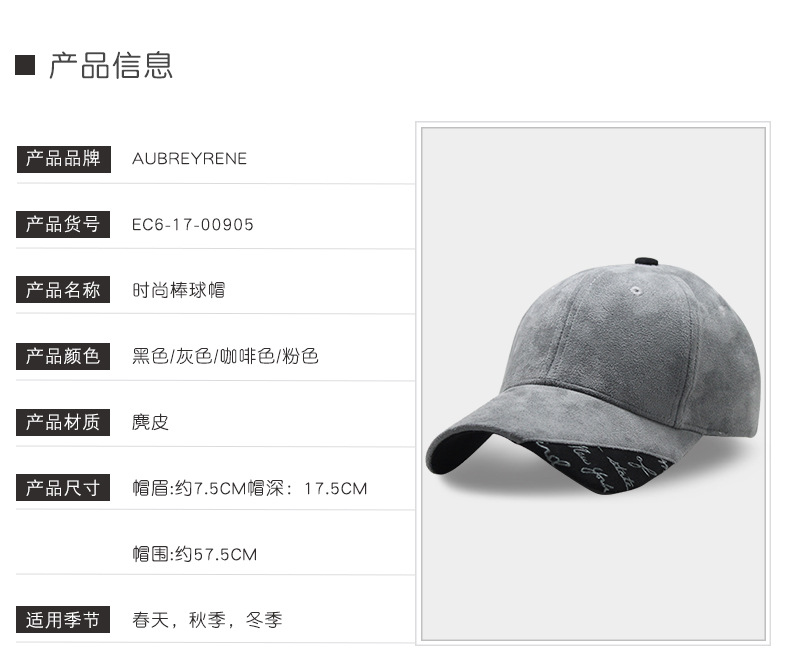Select the 产品尺寸 label tag
790x664 pixels.
pos(63,488)
